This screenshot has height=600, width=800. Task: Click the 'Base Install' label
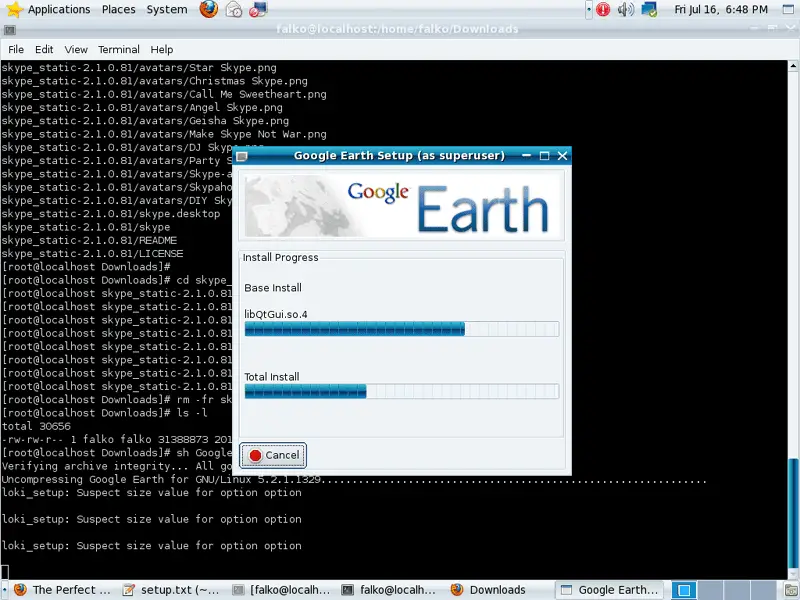[273, 288]
